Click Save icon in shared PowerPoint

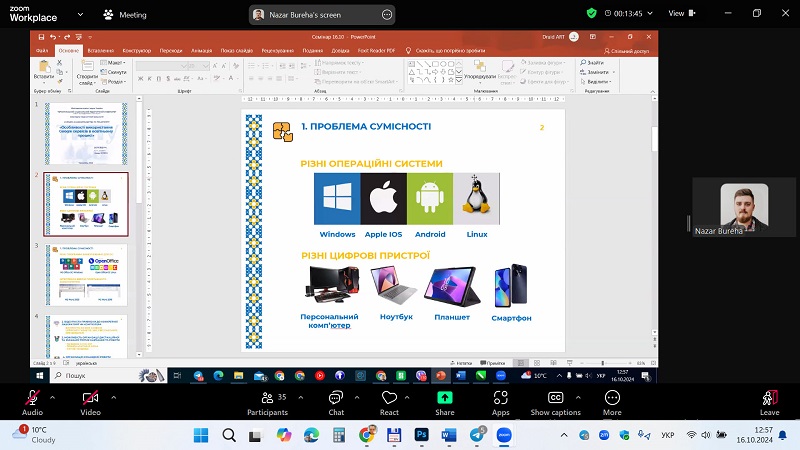41,37
